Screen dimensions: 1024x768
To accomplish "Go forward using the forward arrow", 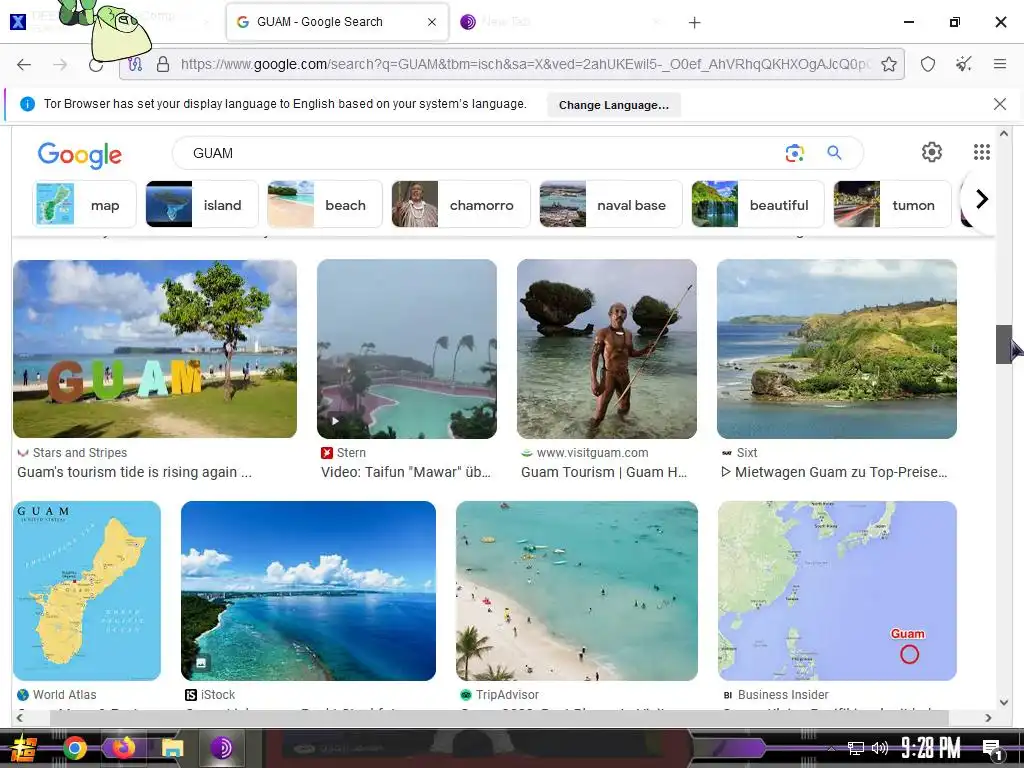I will [60, 64].
